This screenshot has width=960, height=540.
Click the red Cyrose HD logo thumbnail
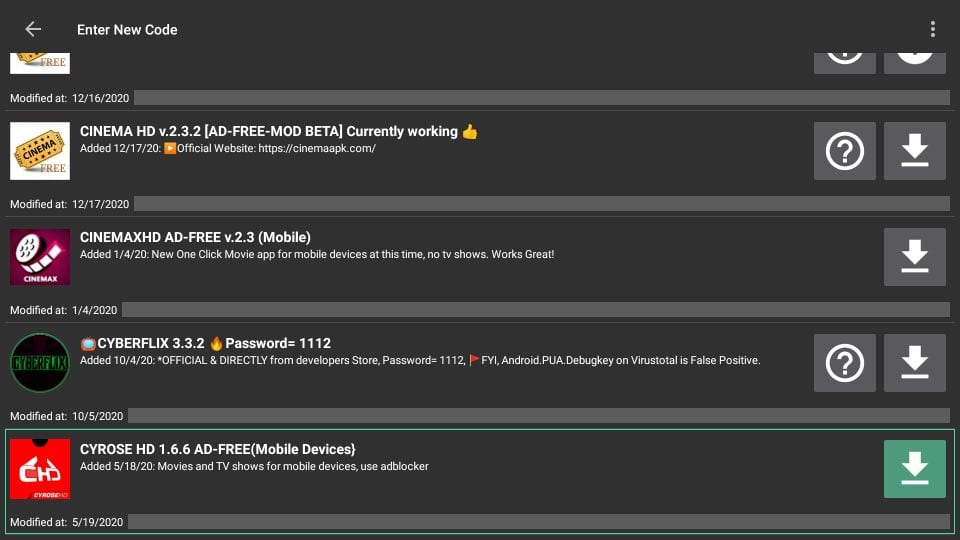pyautogui.click(x=40, y=468)
